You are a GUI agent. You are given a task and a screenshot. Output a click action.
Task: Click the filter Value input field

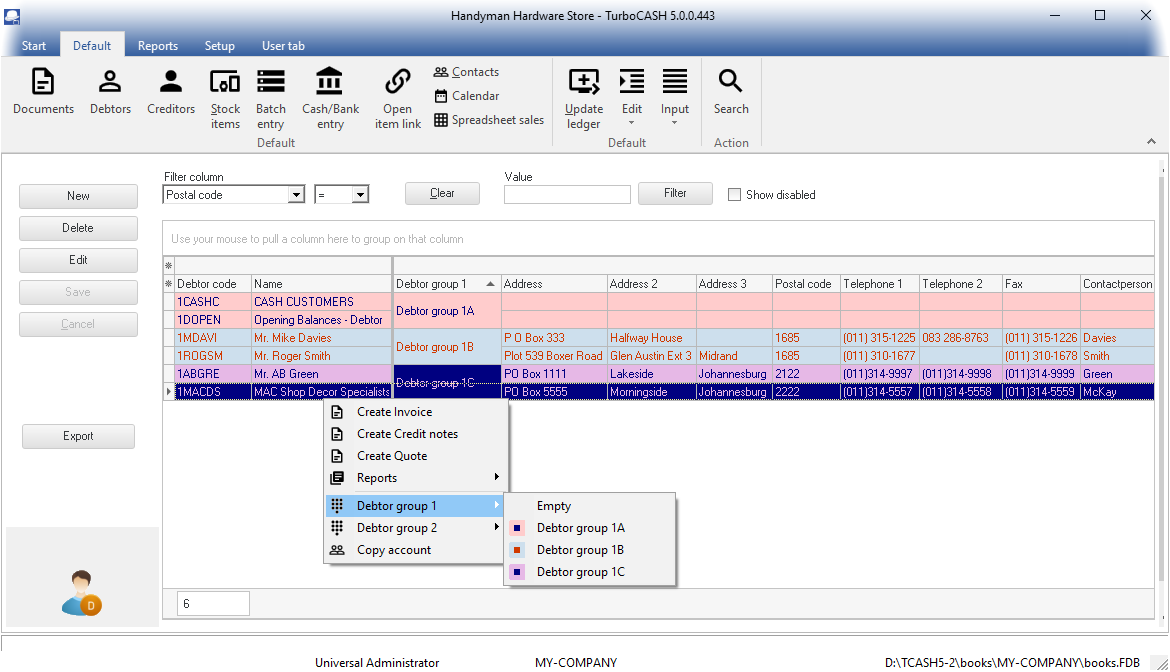(x=567, y=195)
